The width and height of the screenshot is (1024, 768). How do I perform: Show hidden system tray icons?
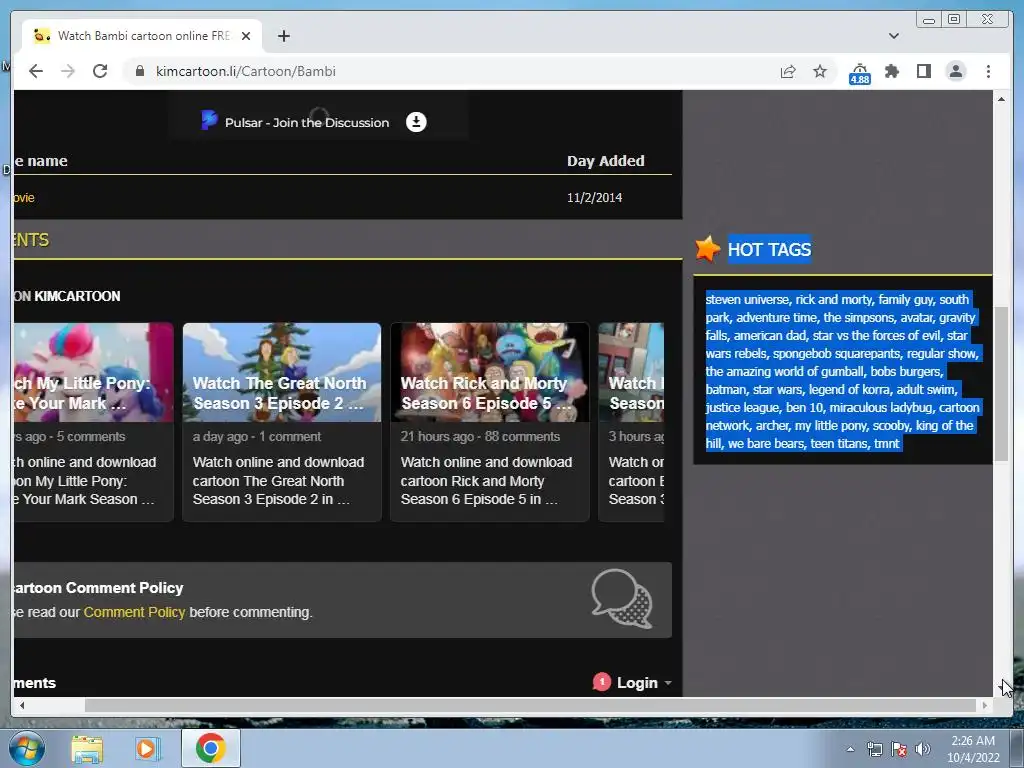[850, 750]
